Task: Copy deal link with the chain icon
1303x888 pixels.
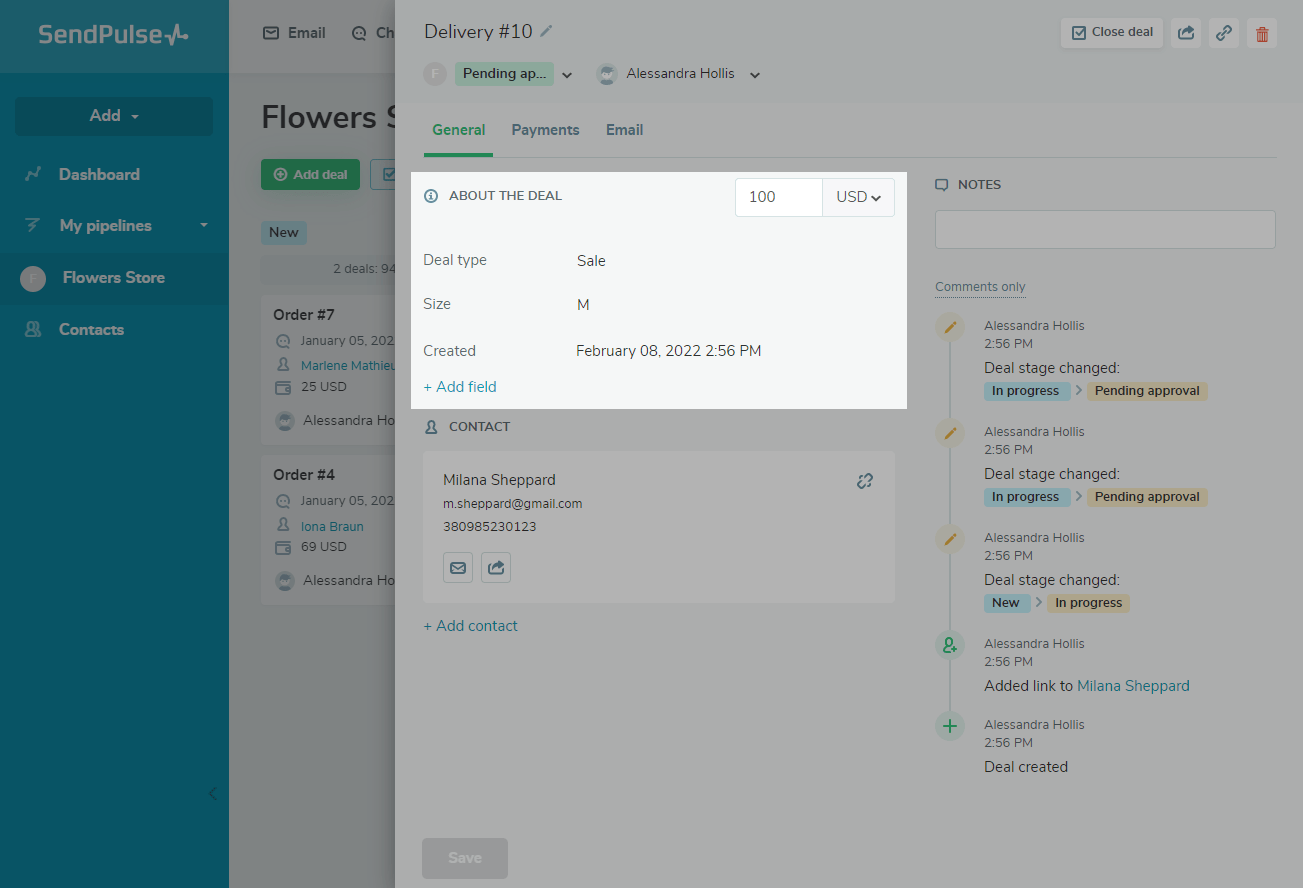Action: pyautogui.click(x=1223, y=33)
